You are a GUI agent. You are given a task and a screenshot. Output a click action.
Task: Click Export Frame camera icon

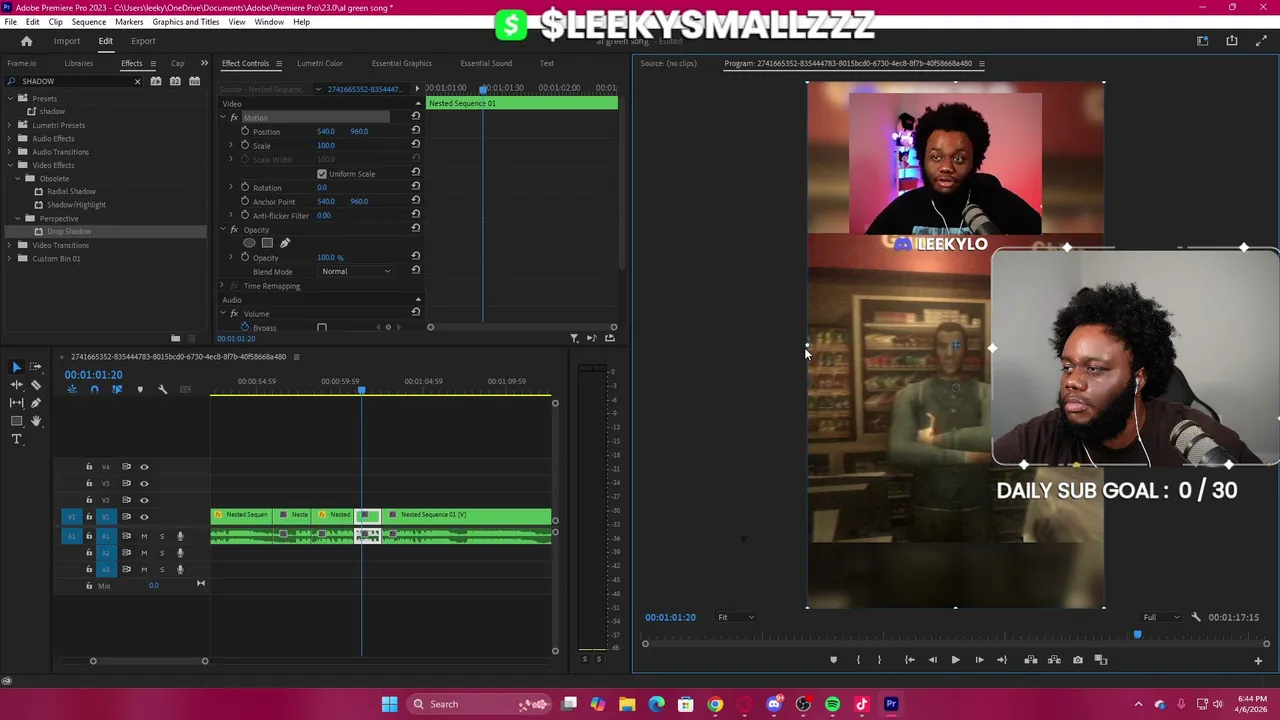1077,660
